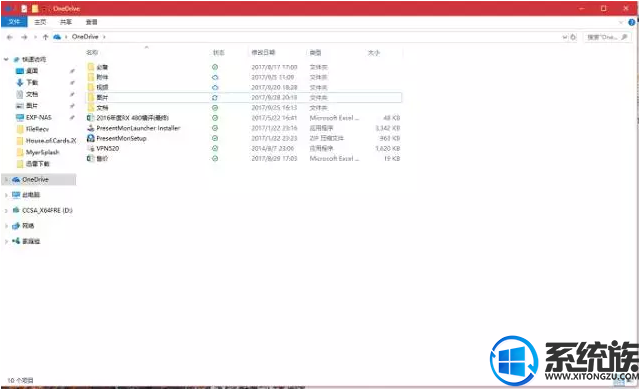This screenshot has width=639, height=389.
Task: Select the 2016年度RX 480 Excel file name
Action: tap(132, 118)
